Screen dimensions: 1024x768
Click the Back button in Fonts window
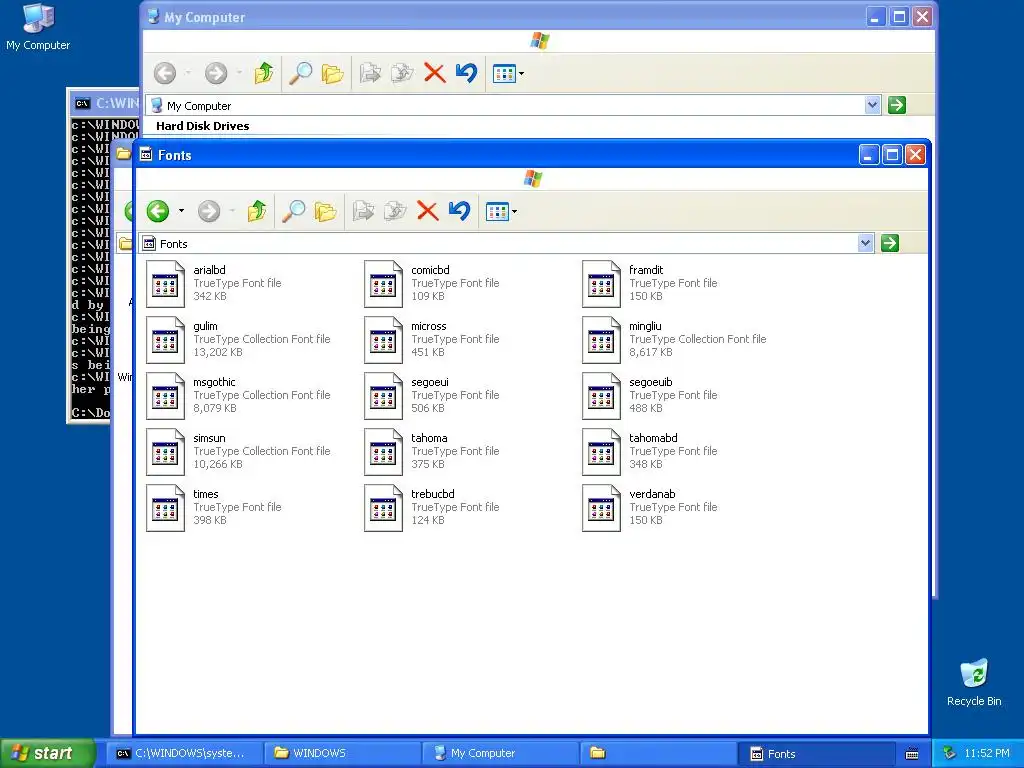click(x=157, y=211)
